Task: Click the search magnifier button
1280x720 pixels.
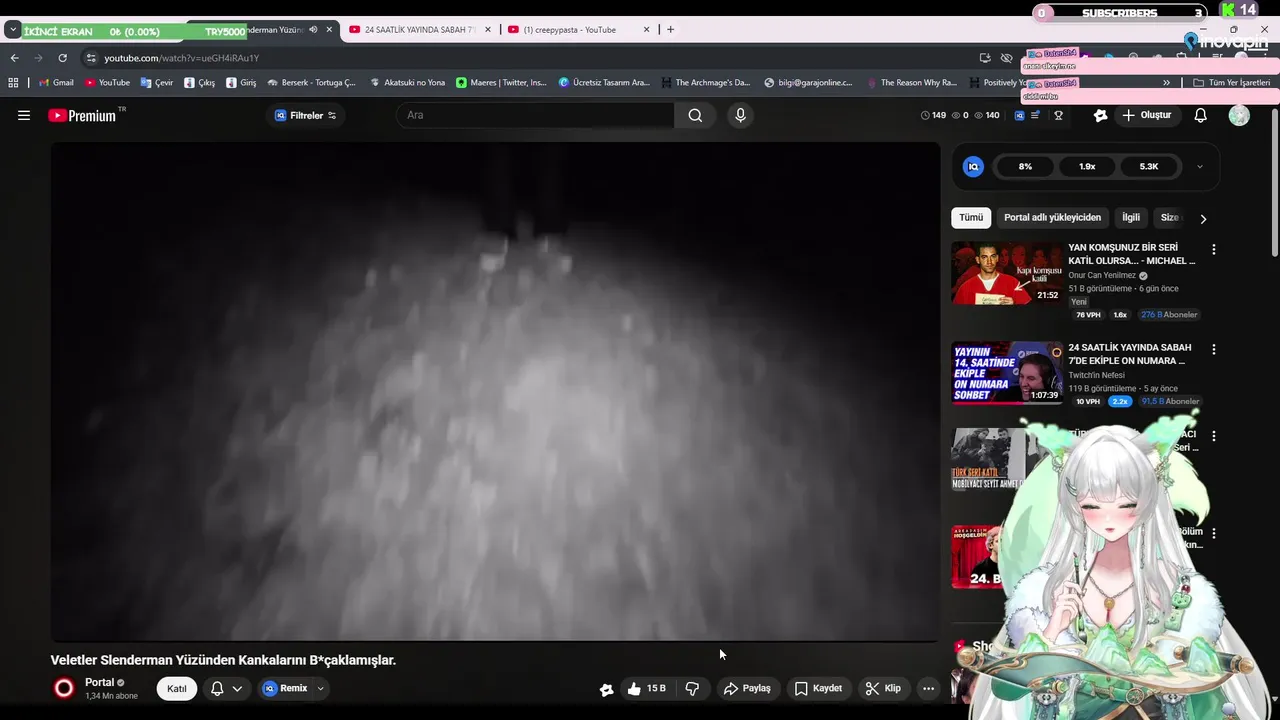Action: coord(695,115)
